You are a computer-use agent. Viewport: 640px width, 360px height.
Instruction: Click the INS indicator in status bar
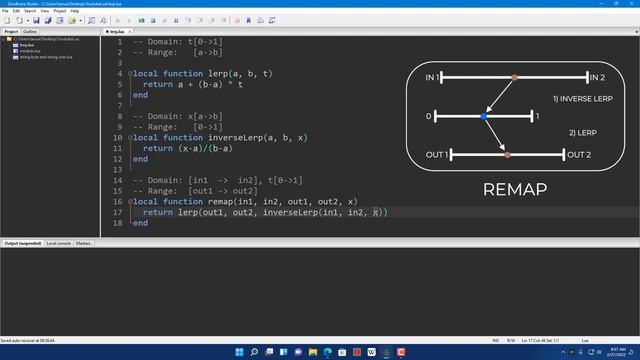496,340
